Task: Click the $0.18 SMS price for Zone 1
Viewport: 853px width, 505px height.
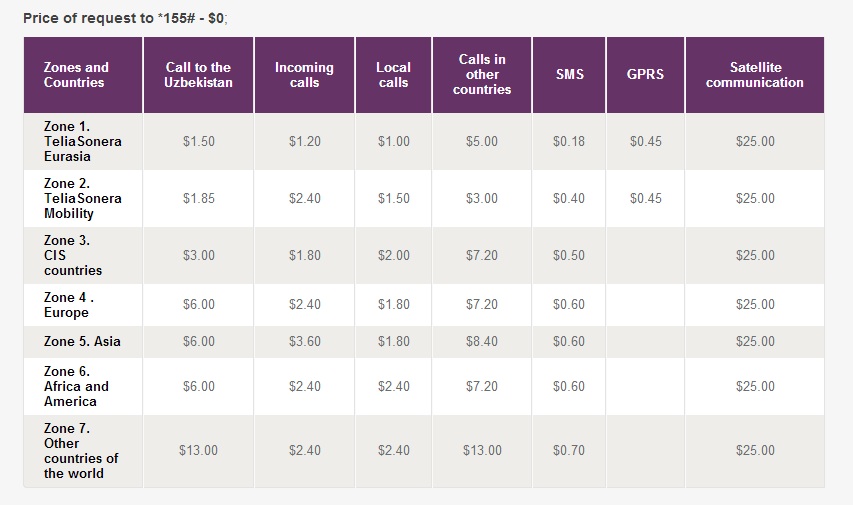Action: 569,142
